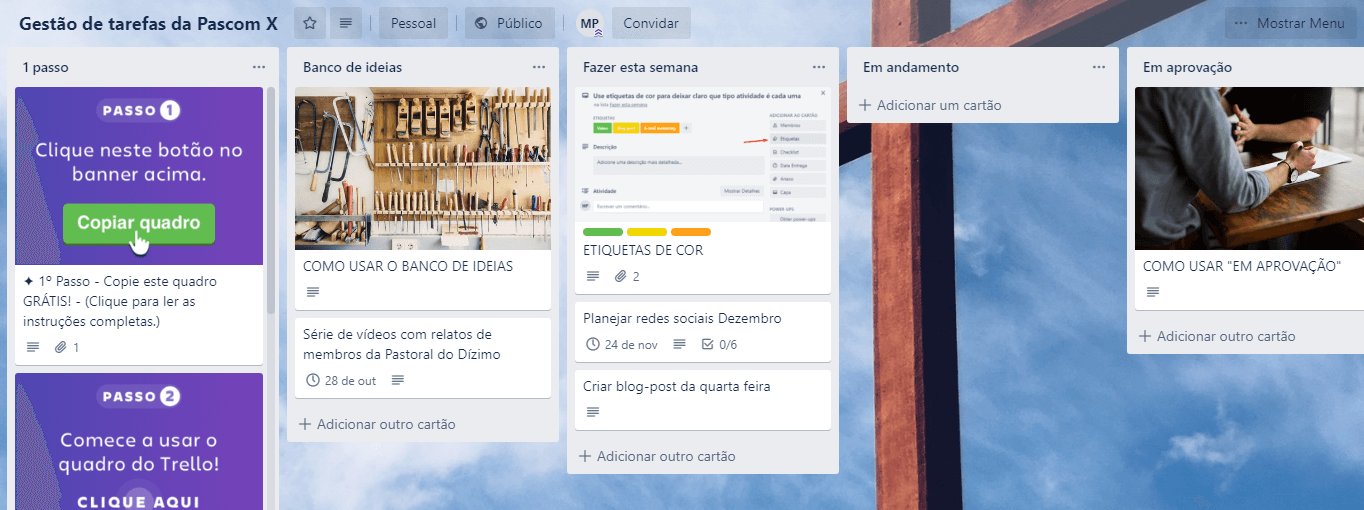The width and height of the screenshot is (1364, 510).
Task: Open list options for 1 passo
Action: (x=259, y=67)
